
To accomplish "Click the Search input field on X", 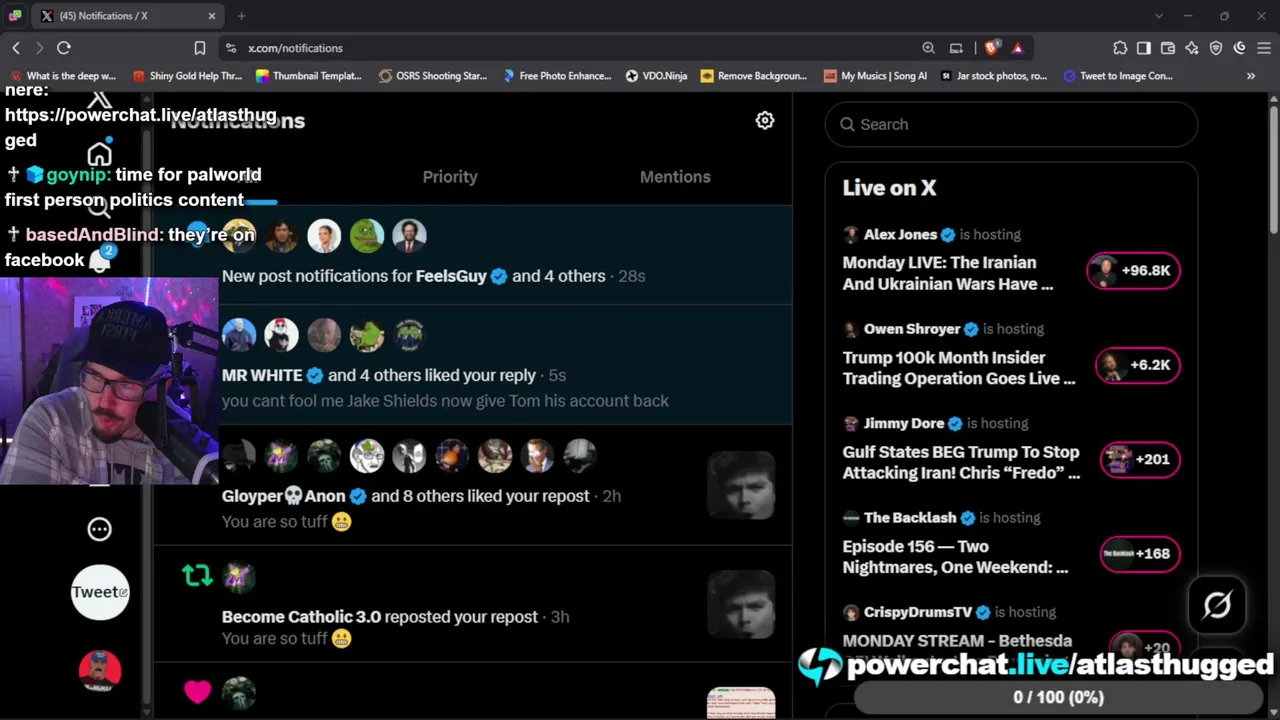I will tap(1011, 124).
